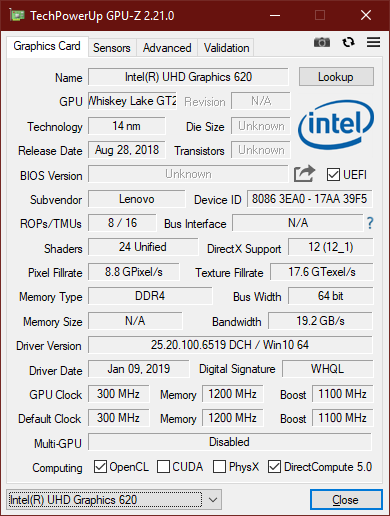Go to the Validation tab
This screenshot has height=516, width=390.
pos(226,48)
